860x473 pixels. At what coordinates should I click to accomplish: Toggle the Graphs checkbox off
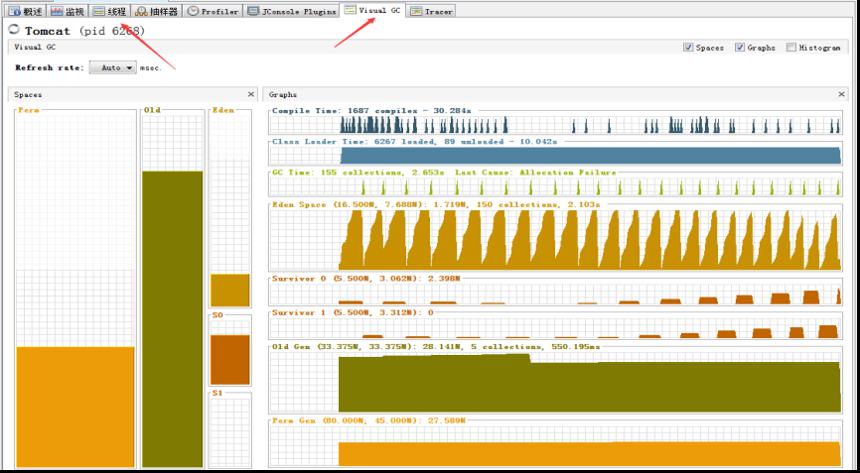(739, 47)
